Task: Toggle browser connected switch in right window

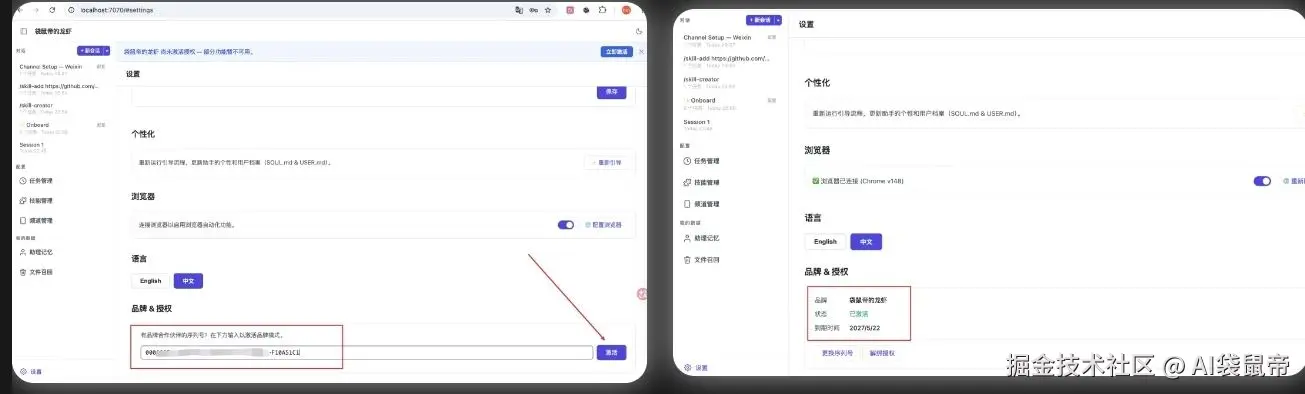Action: click(1262, 181)
